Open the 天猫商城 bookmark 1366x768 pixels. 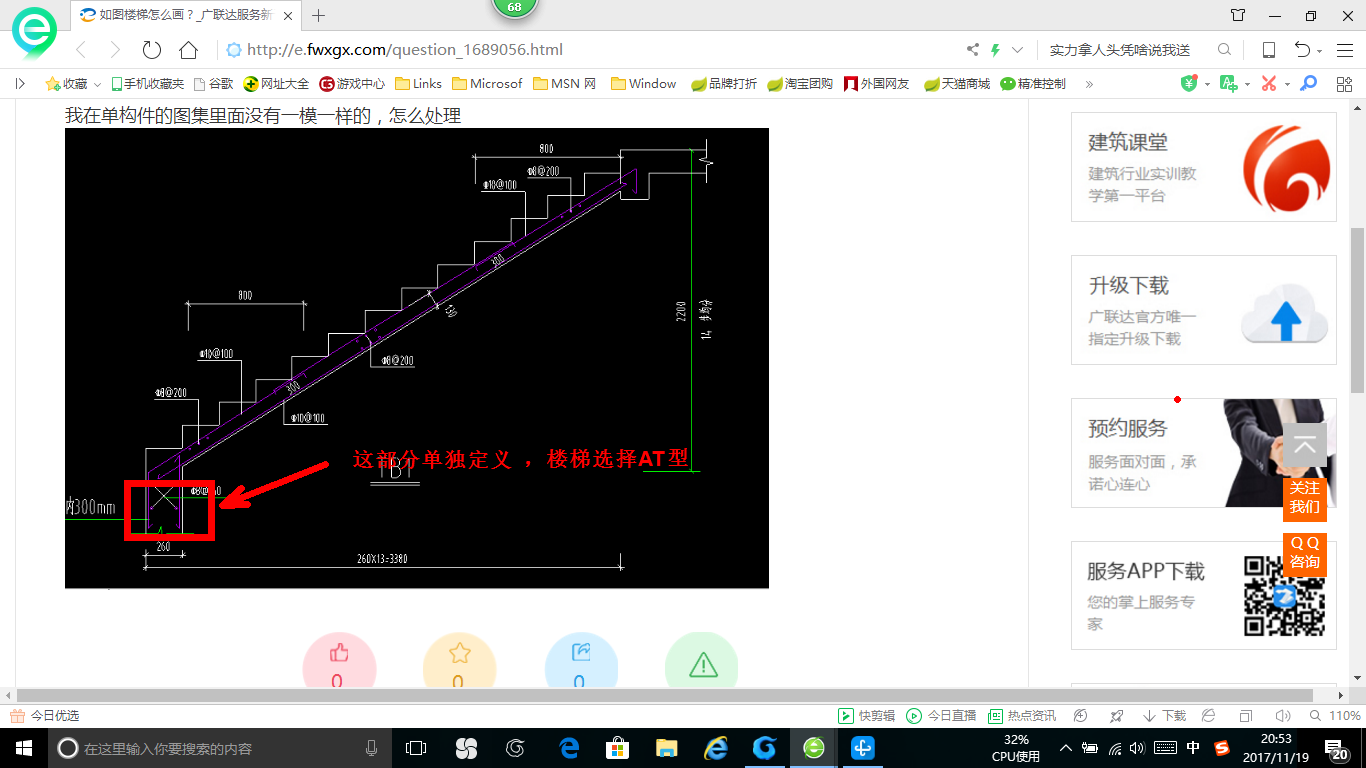(957, 84)
